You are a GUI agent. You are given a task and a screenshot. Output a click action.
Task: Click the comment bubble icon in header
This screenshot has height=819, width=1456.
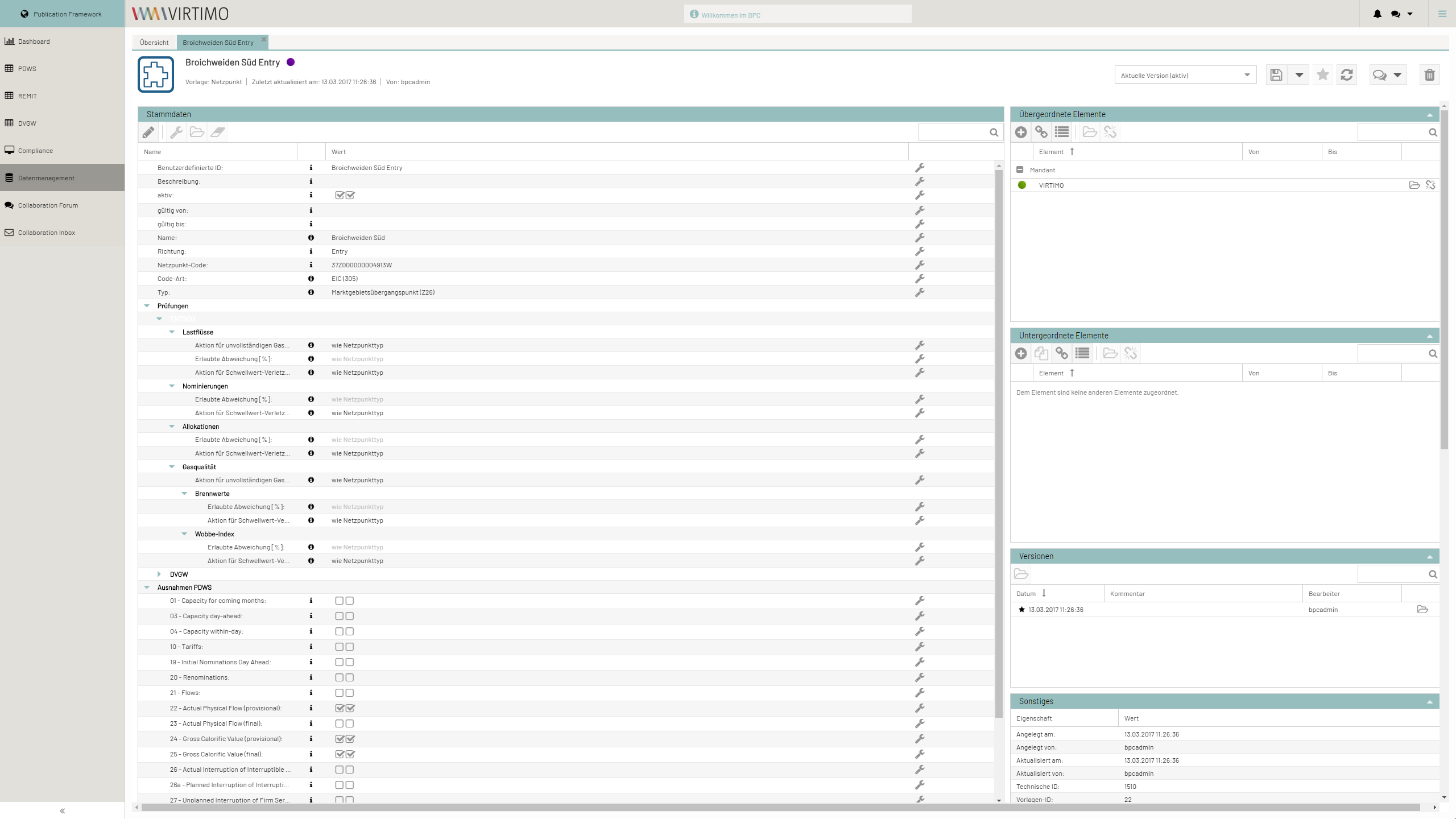1379,75
